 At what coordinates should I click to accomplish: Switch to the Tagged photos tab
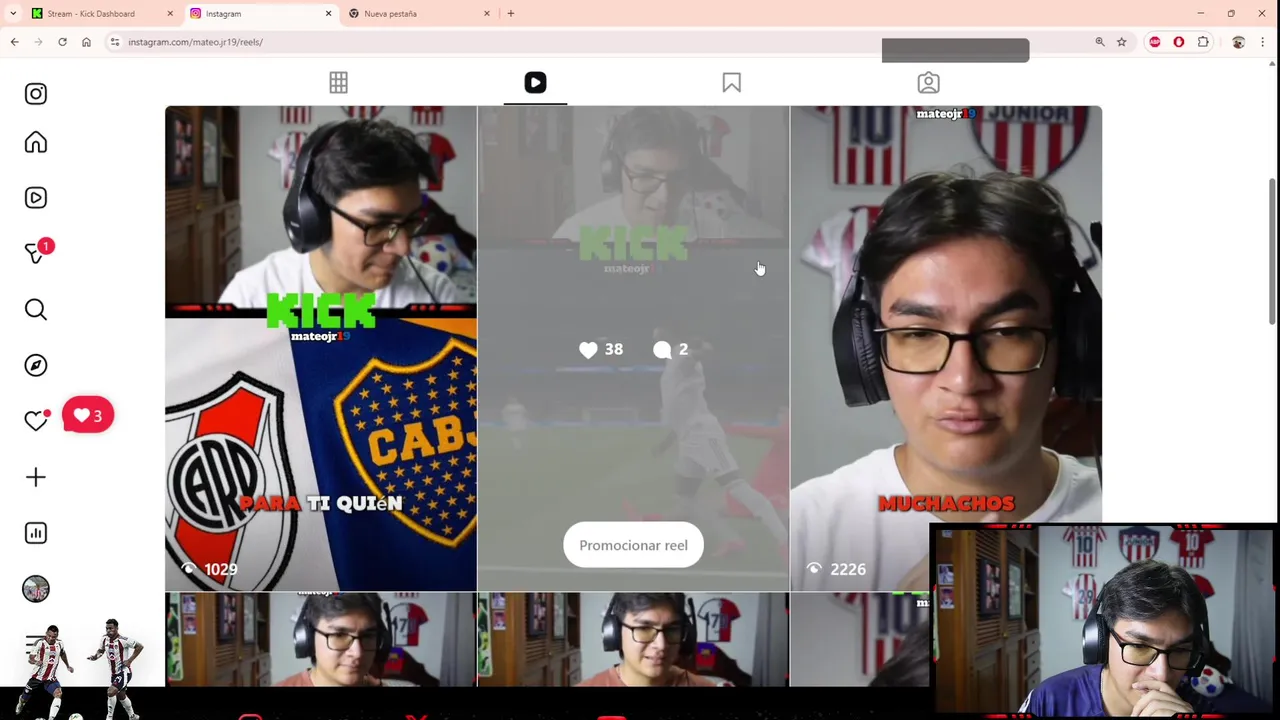pos(928,83)
